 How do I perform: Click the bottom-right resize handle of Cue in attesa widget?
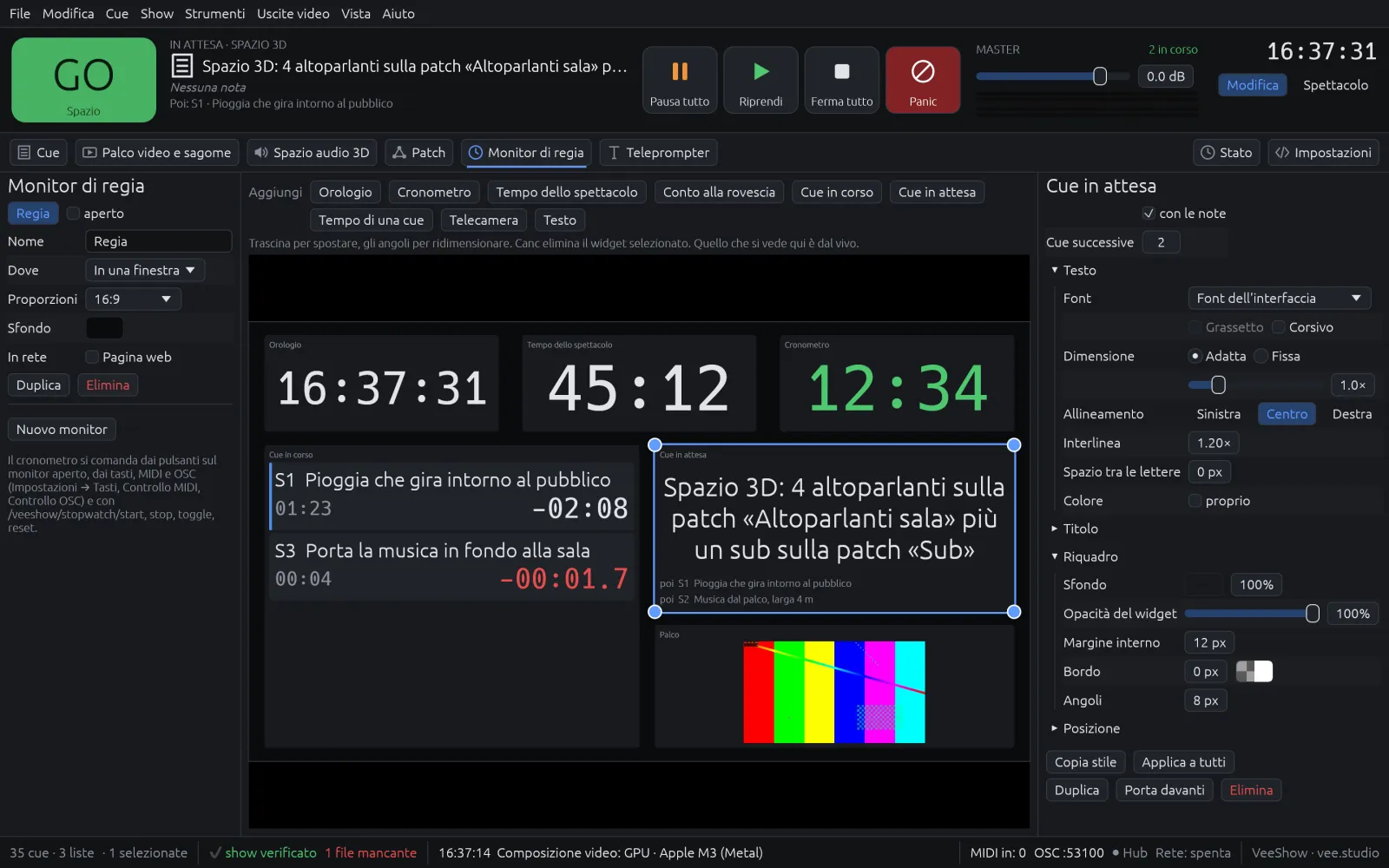(1013, 612)
